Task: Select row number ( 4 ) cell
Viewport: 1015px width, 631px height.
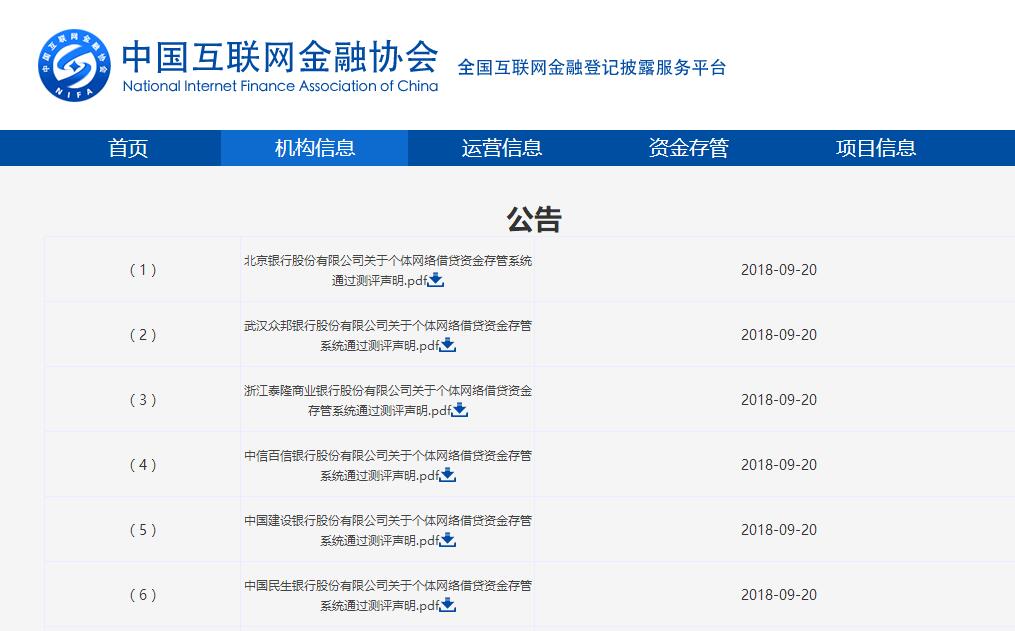Action: tap(142, 465)
